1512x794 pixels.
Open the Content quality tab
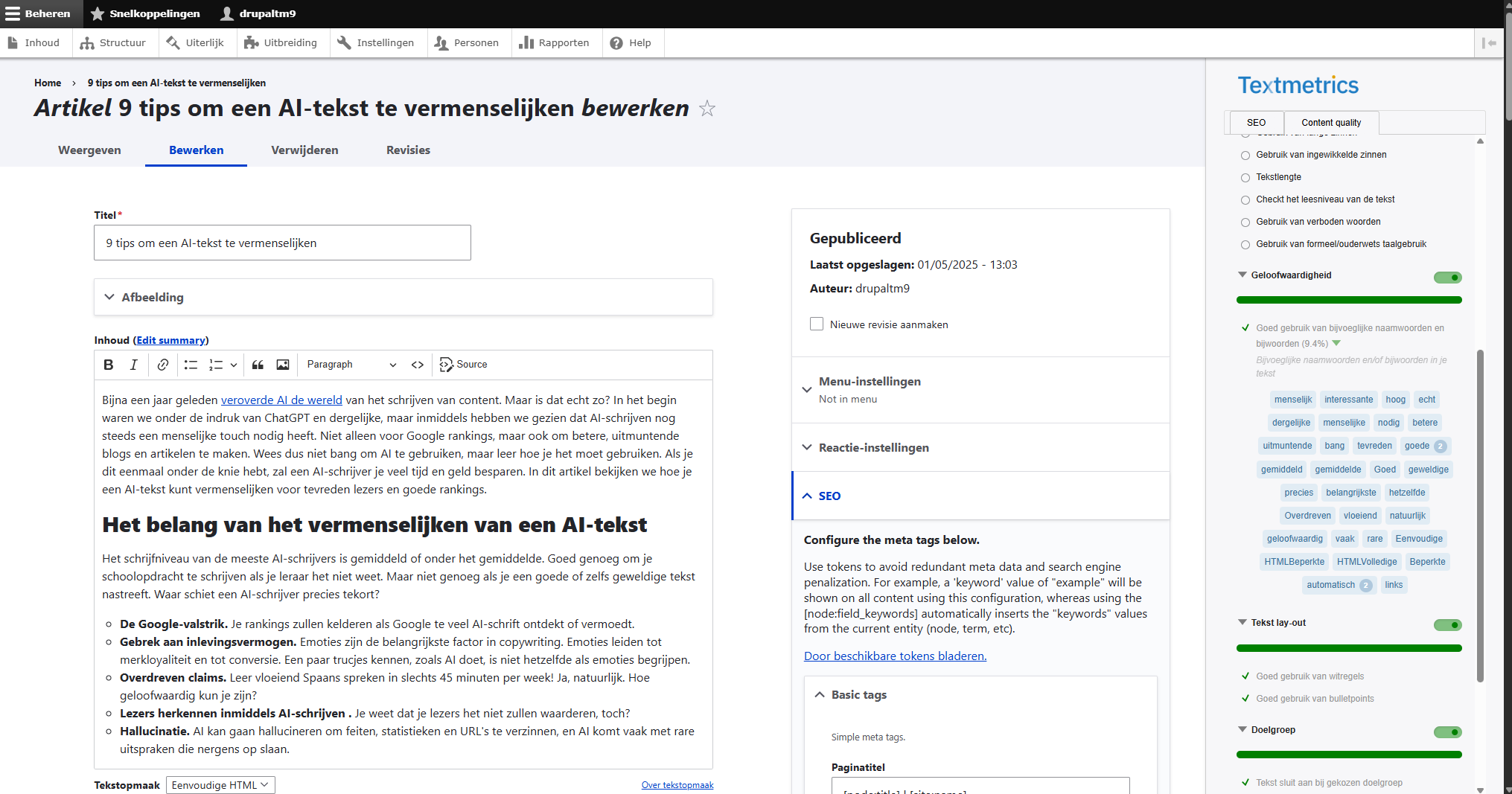click(x=1331, y=123)
